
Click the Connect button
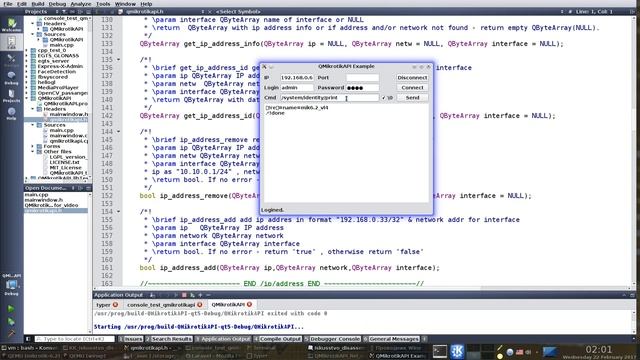tap(412, 88)
